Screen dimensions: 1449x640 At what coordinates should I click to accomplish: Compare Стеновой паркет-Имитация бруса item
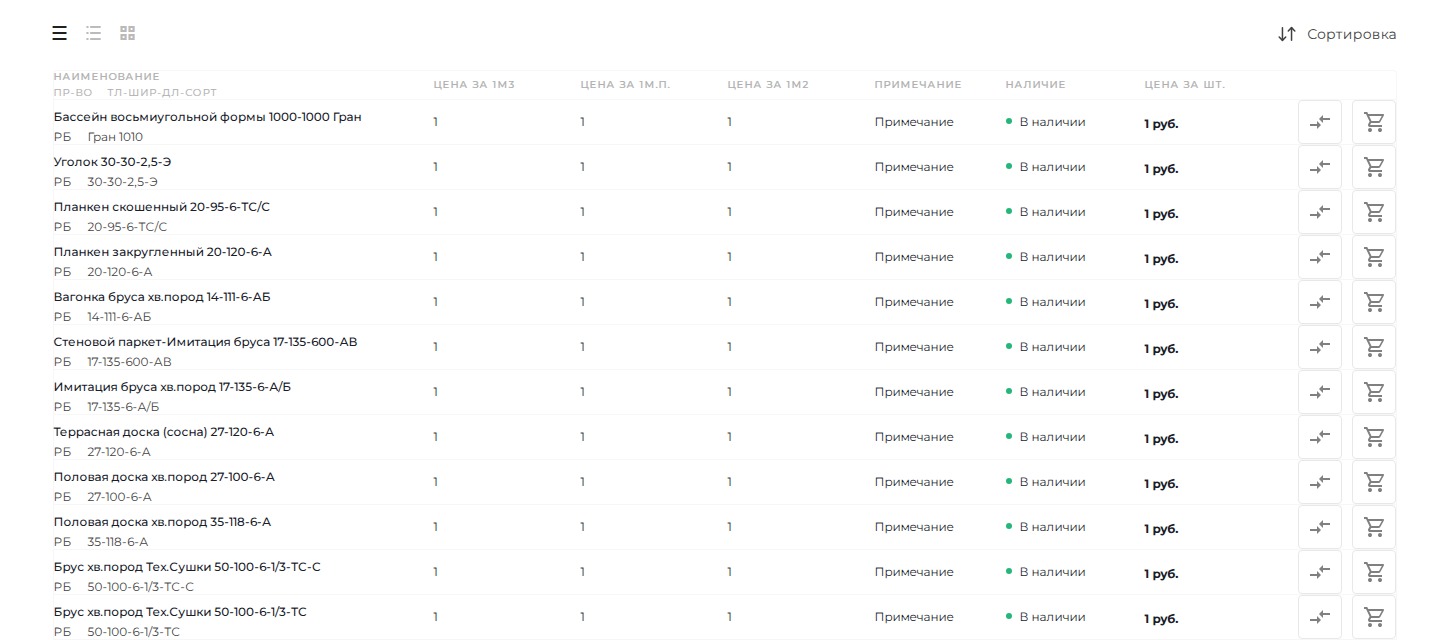[x=1319, y=347]
